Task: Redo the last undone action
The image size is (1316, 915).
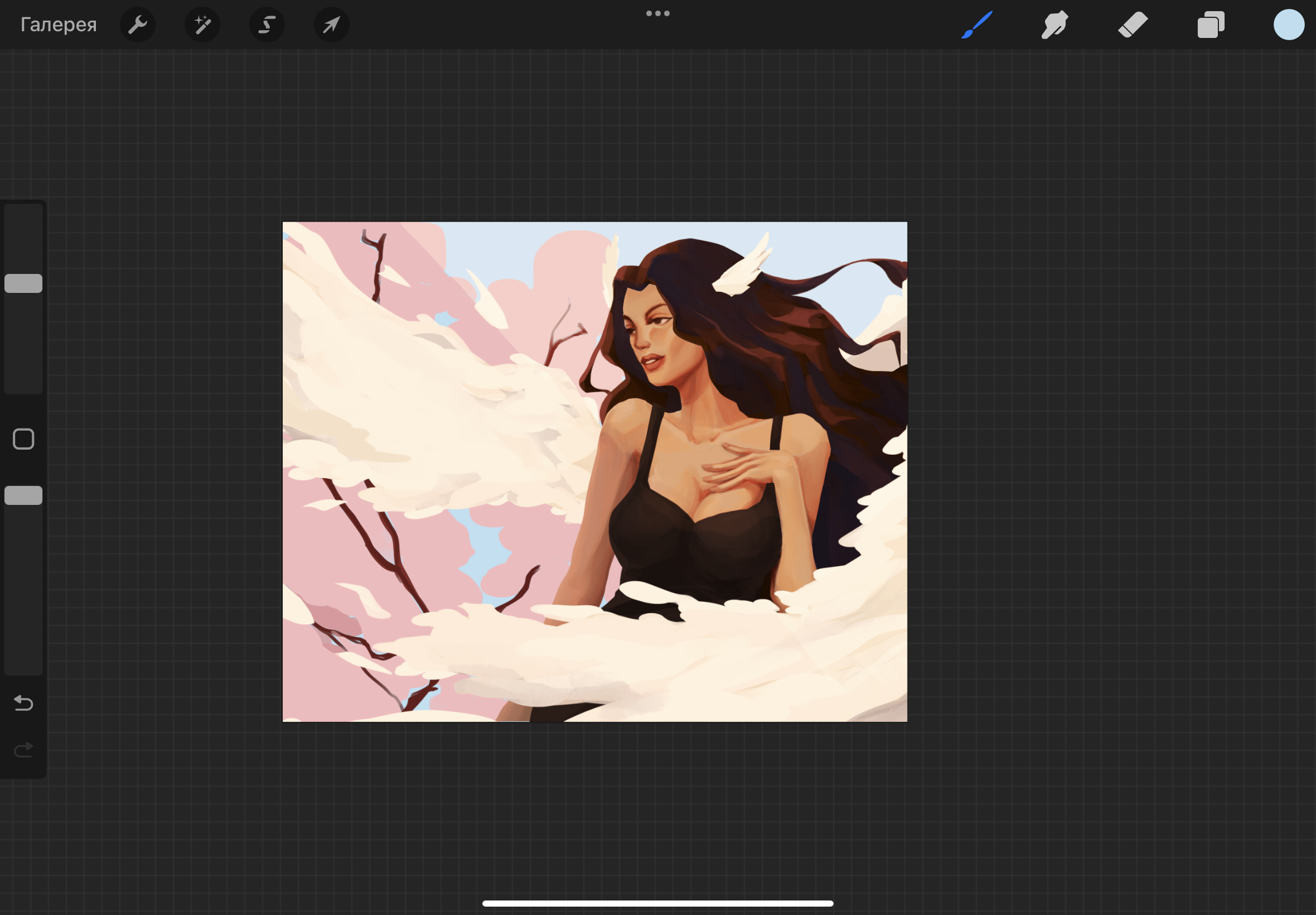Action: coord(23,750)
